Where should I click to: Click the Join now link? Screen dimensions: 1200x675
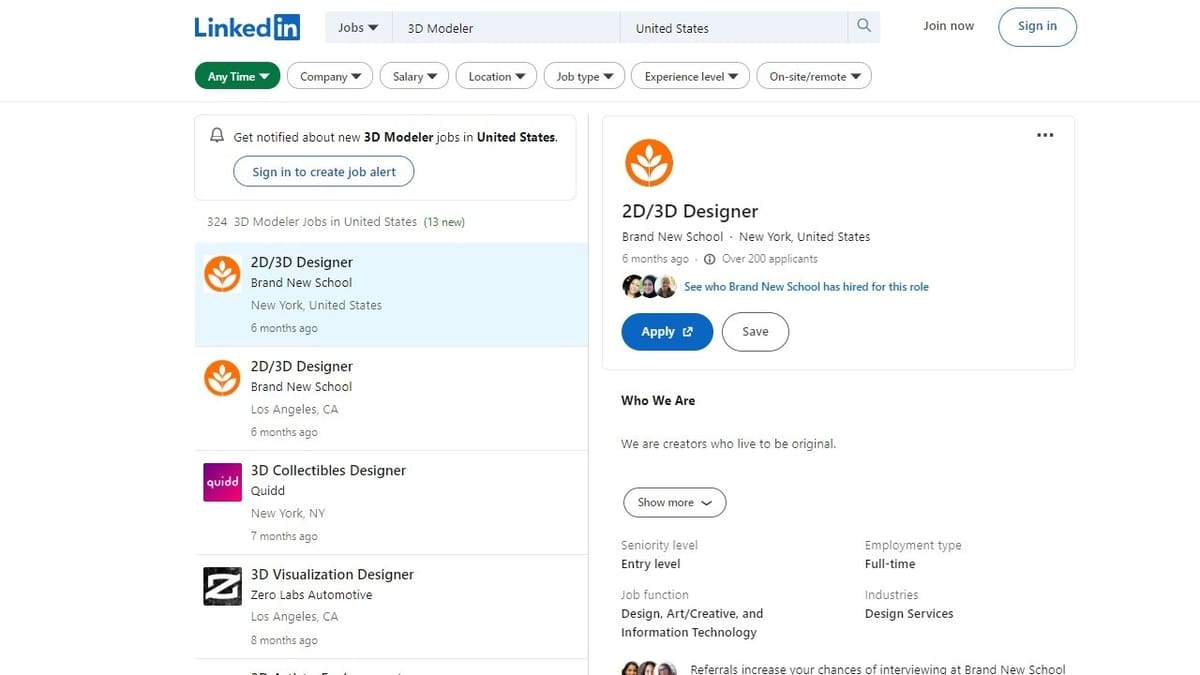(948, 26)
